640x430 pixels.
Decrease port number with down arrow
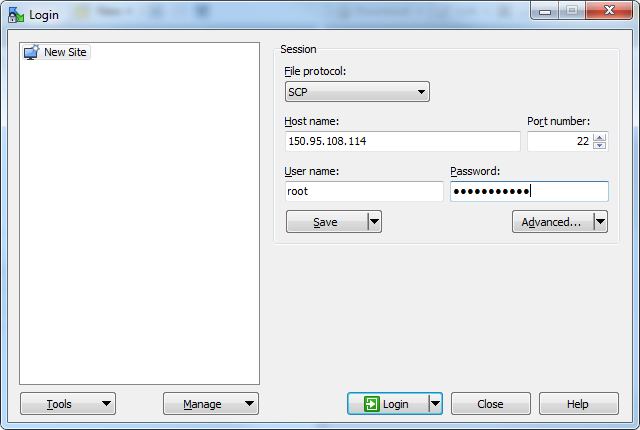[599, 145]
